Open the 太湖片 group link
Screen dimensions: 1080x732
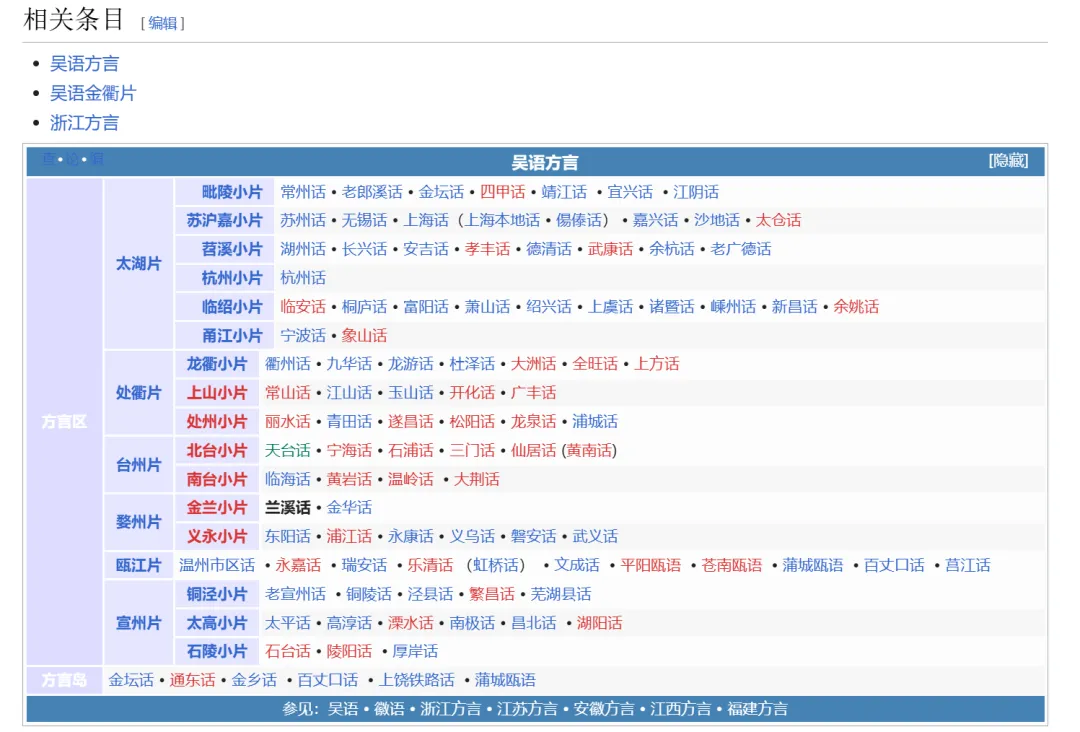pos(138,264)
